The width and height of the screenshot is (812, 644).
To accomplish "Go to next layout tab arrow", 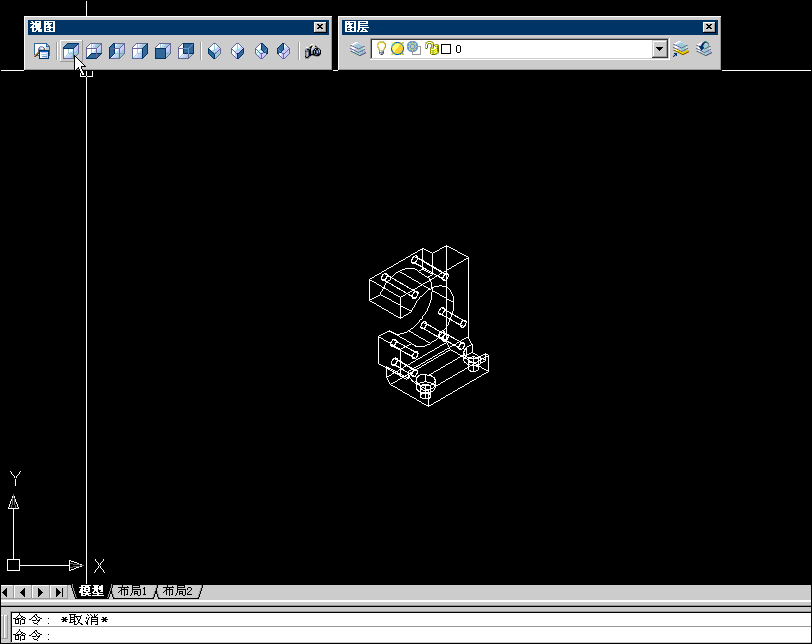I will point(40,591).
